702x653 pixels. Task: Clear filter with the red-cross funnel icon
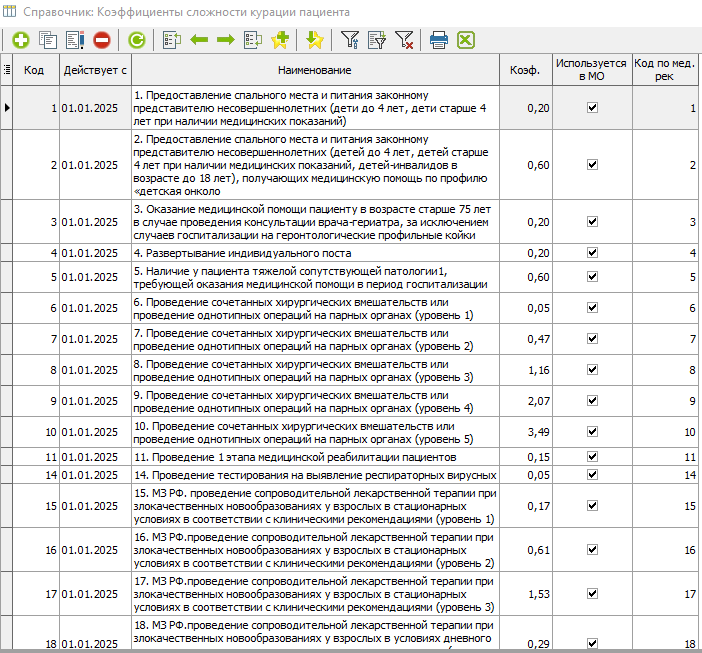pyautogui.click(x=404, y=40)
